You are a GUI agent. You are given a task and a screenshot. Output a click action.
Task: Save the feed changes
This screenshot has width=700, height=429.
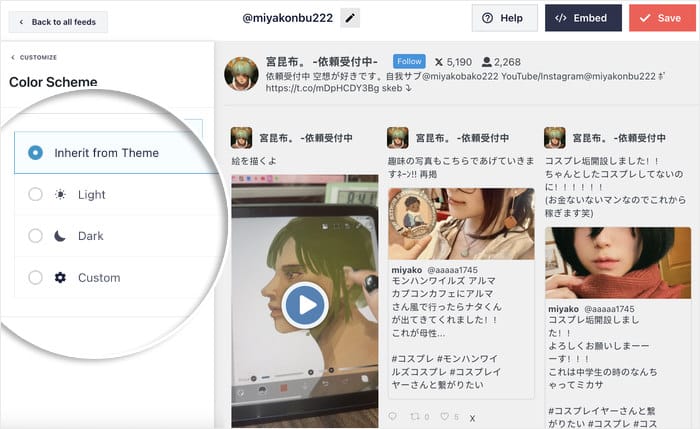pos(661,18)
